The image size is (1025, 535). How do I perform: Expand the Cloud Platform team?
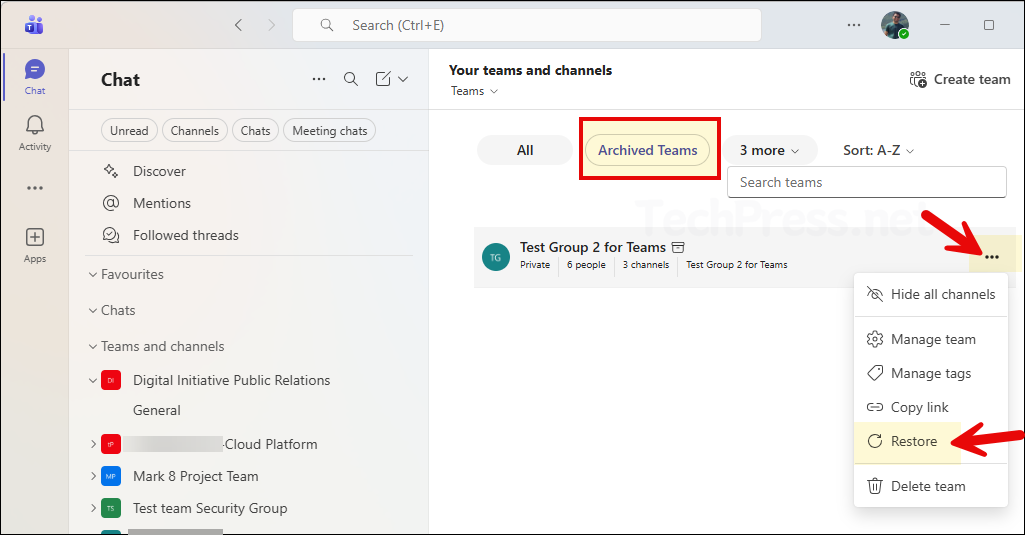click(x=93, y=444)
